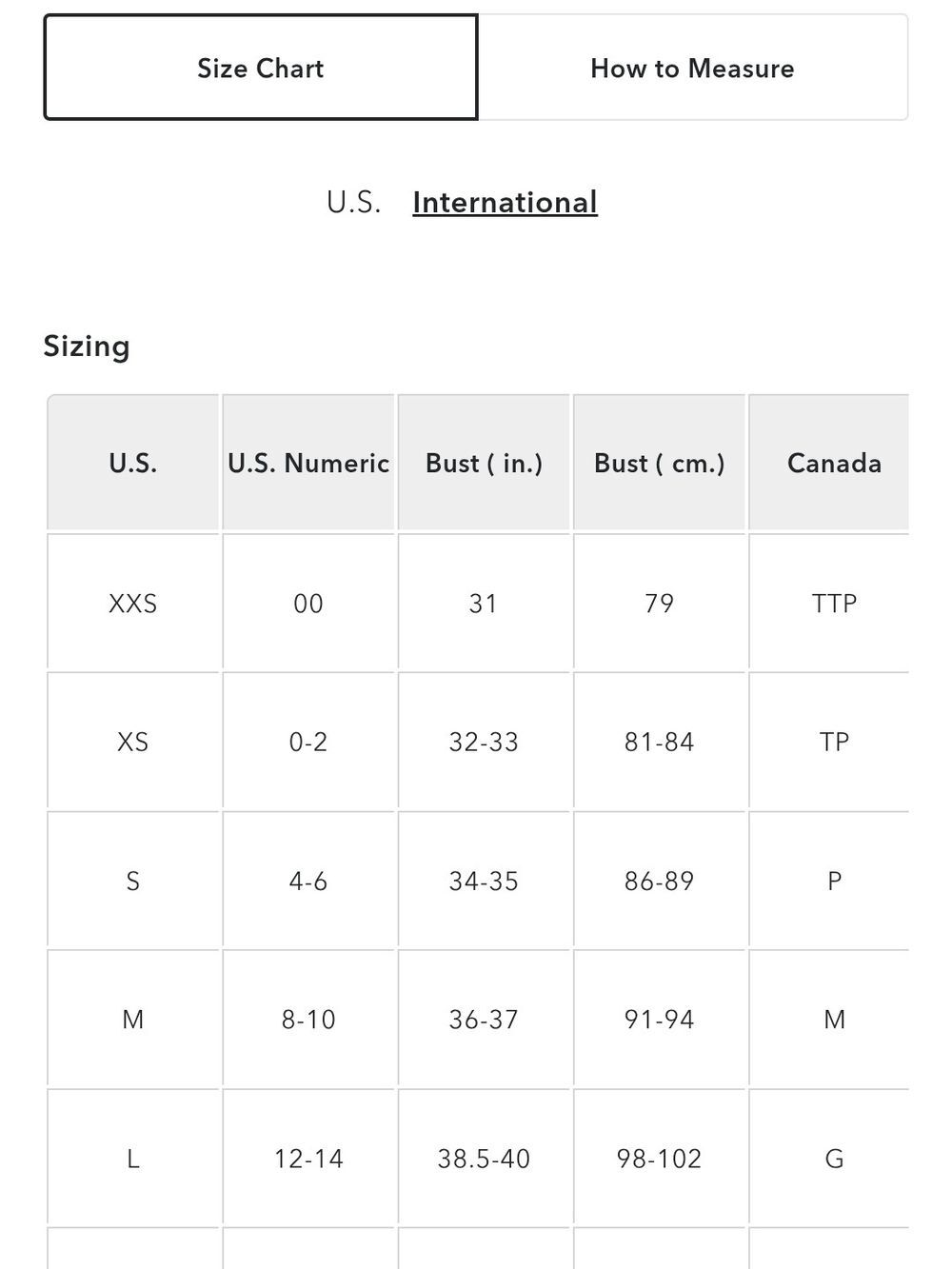Click the Sizing section heading
Image resolution: width=952 pixels, height=1269 pixels.
(87, 346)
